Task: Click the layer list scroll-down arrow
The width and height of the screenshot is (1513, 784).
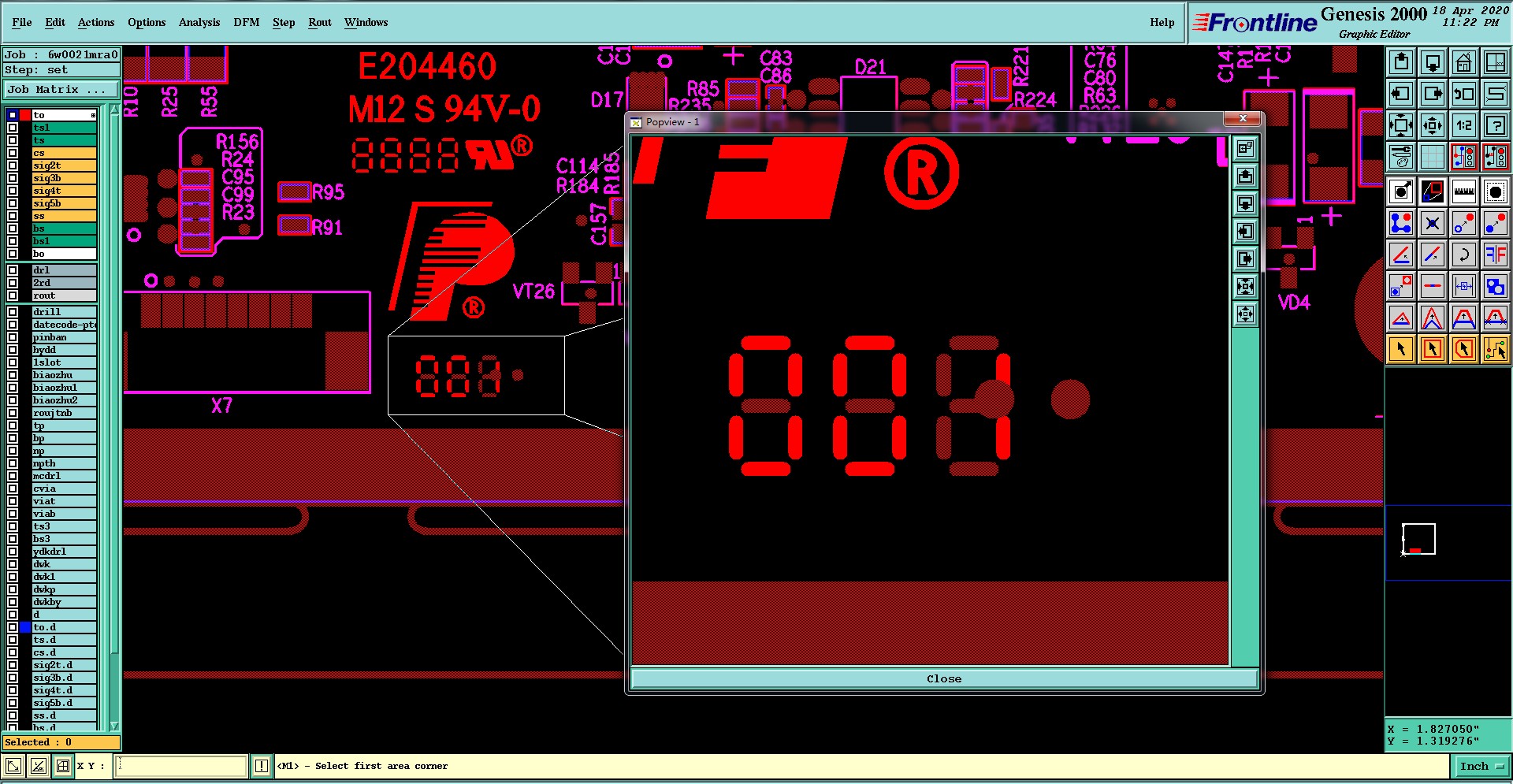Action: (x=114, y=726)
